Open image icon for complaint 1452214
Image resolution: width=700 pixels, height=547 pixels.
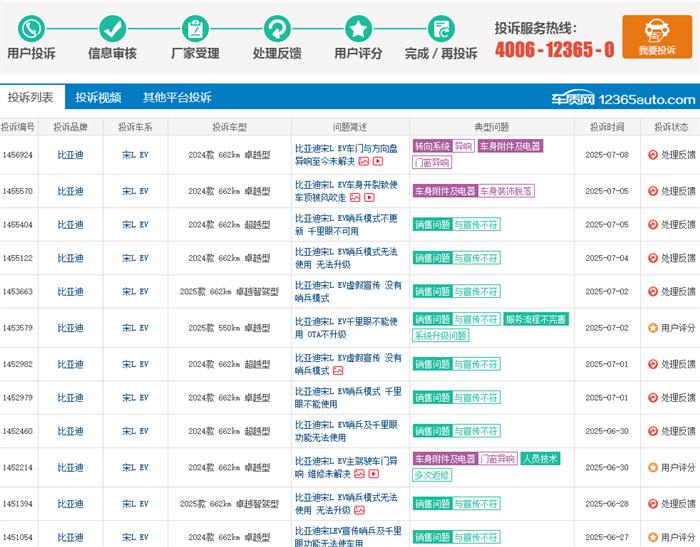[359, 474]
